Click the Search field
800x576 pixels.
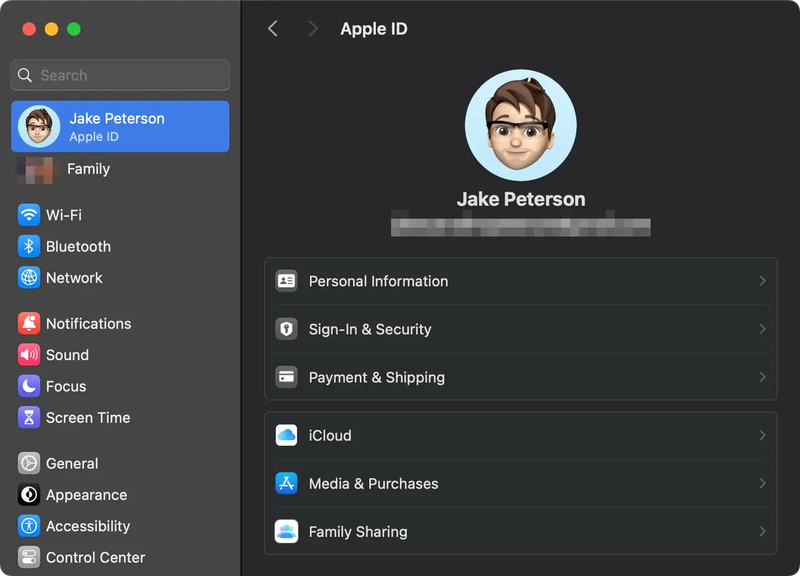tap(119, 75)
